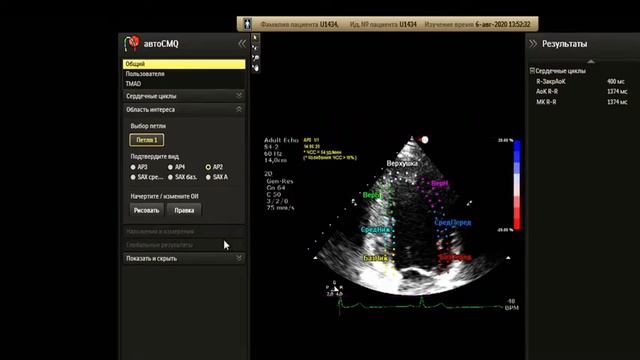The height and width of the screenshot is (360, 640).
Task: Expand the Сердечные циклы section
Action: [184, 96]
